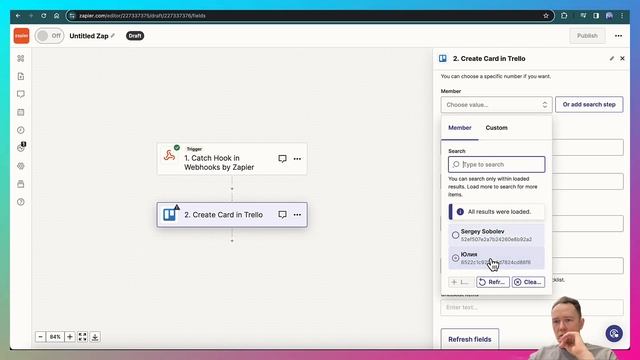Open three-dot menu on Trello step

[x=297, y=215]
